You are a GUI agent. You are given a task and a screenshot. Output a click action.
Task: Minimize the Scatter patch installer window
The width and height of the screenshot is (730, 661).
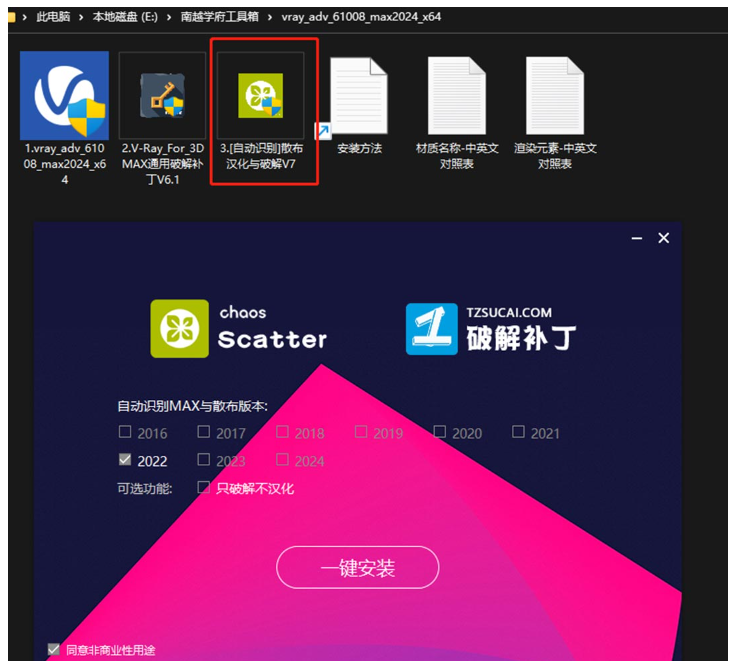coord(637,238)
